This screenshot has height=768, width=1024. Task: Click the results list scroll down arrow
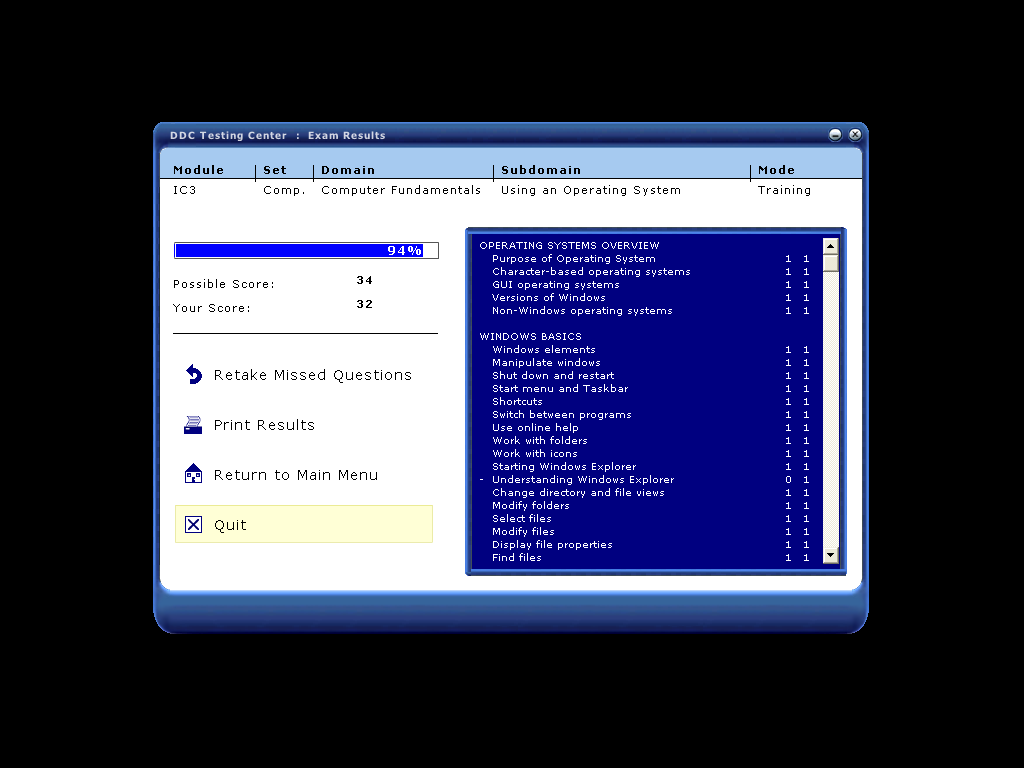(x=830, y=555)
